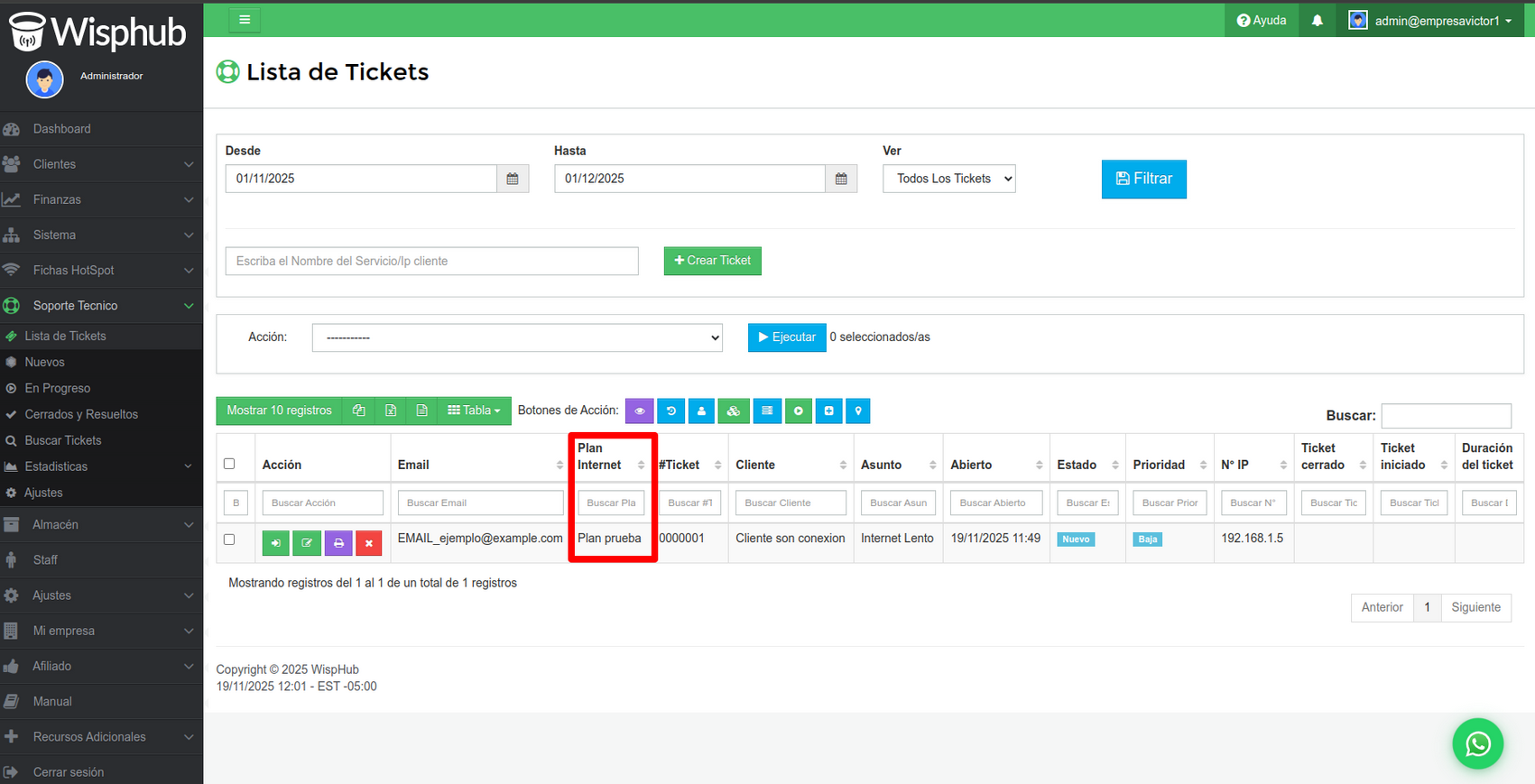
Task: Go to Cerrados y Resueltos menu item
Action: click(x=81, y=414)
